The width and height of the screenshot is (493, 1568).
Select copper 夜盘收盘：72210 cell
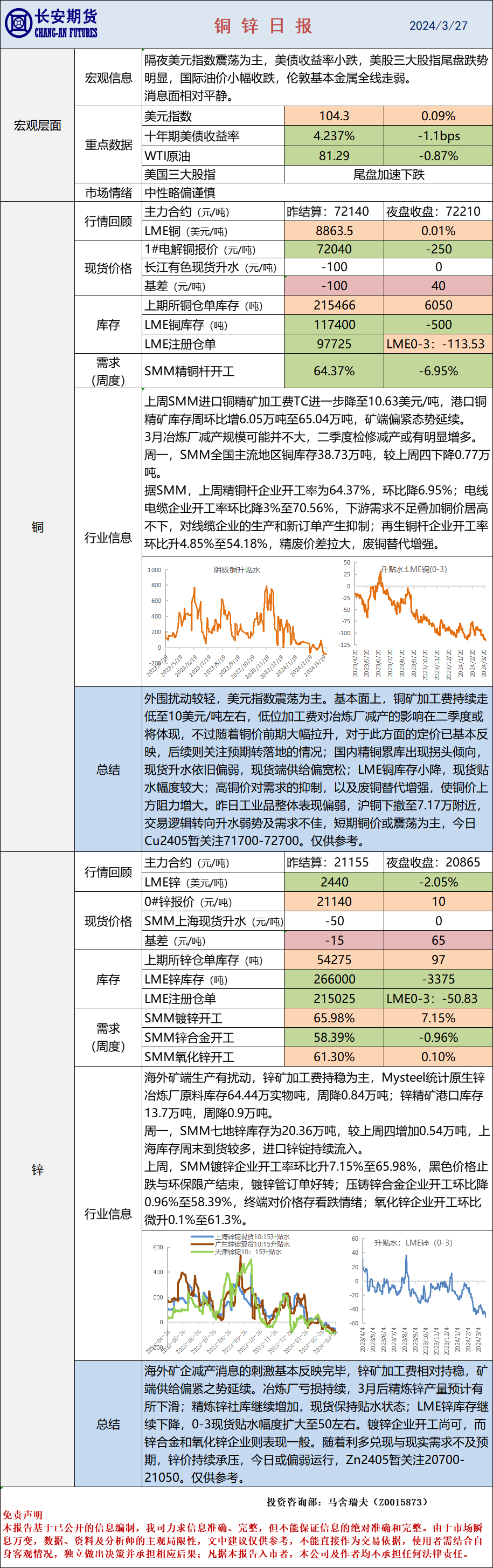438,211
